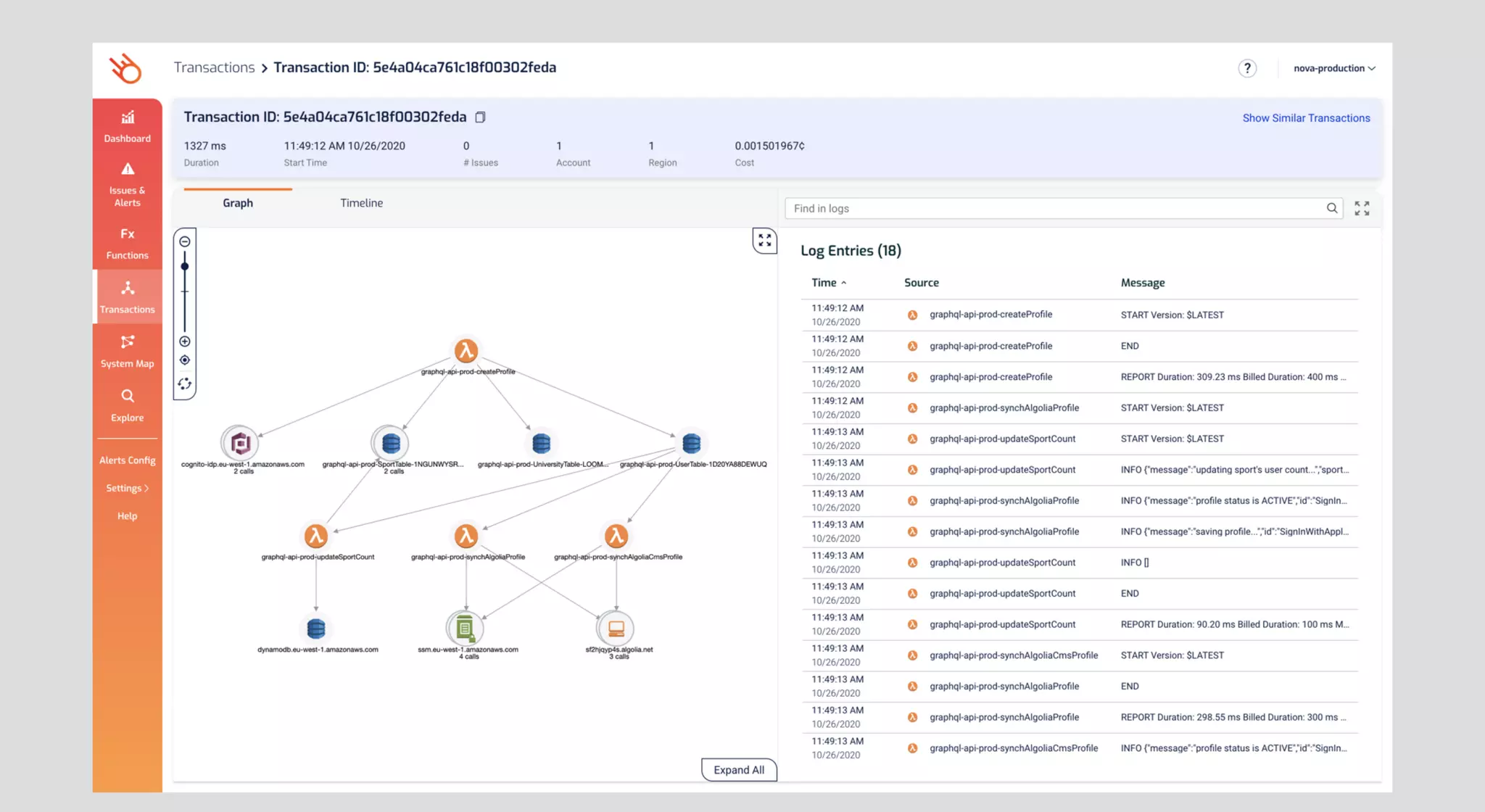This screenshot has height=812, width=1485.
Task: Reset graph layout with the rotate icon
Action: tap(185, 384)
